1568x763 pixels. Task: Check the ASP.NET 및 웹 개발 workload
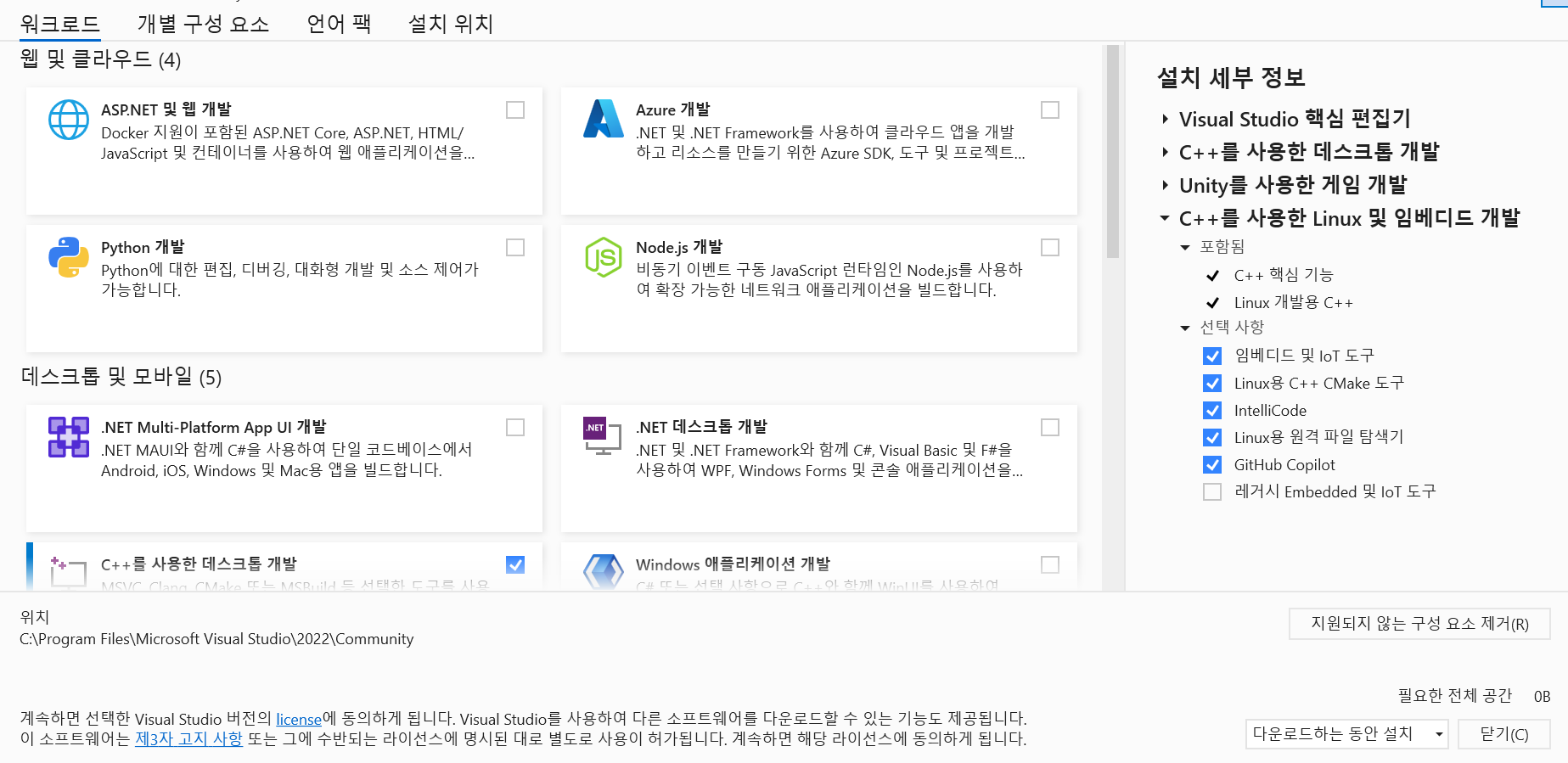[x=515, y=110]
